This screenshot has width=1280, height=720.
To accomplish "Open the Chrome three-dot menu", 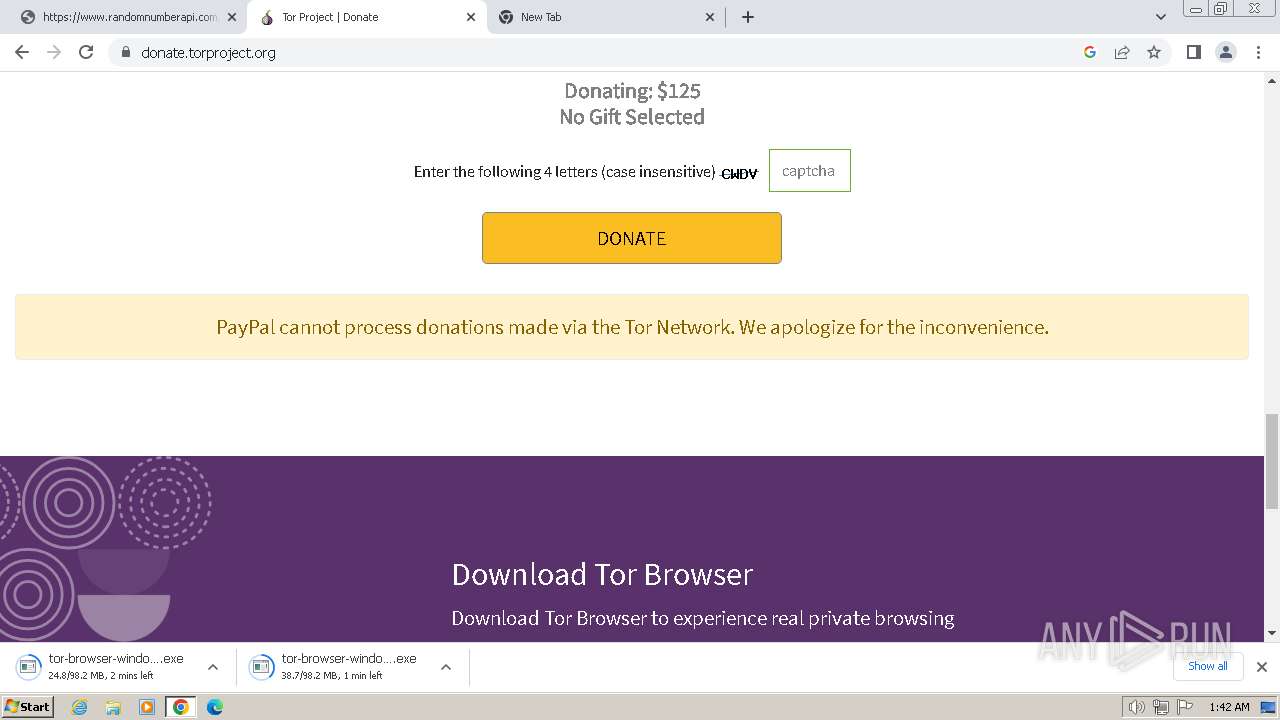I will (1258, 52).
